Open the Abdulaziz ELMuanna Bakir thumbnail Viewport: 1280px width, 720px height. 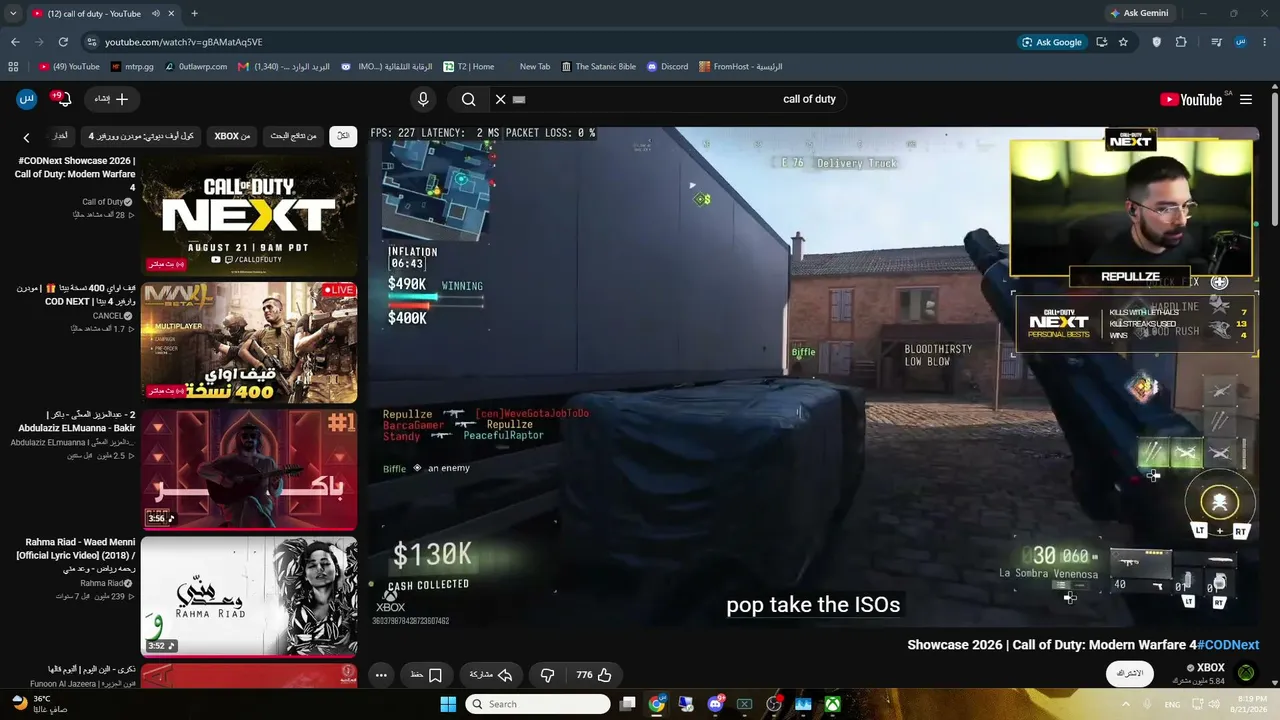(248, 469)
